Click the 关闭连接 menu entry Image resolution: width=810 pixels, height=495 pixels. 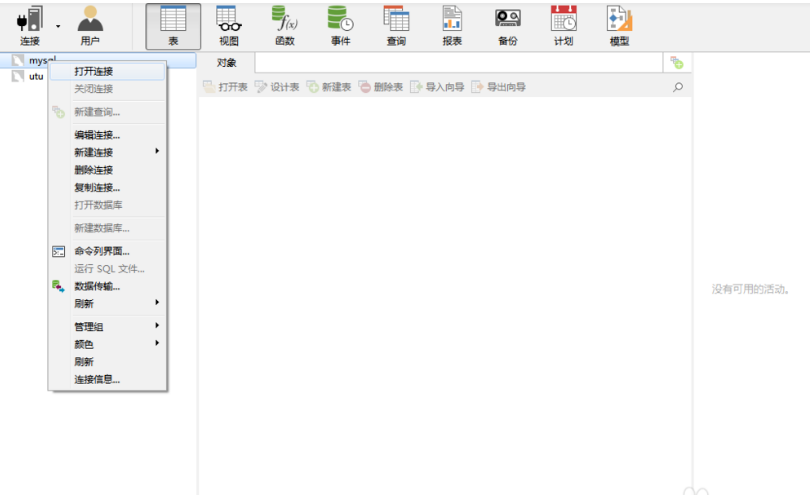click(107, 89)
